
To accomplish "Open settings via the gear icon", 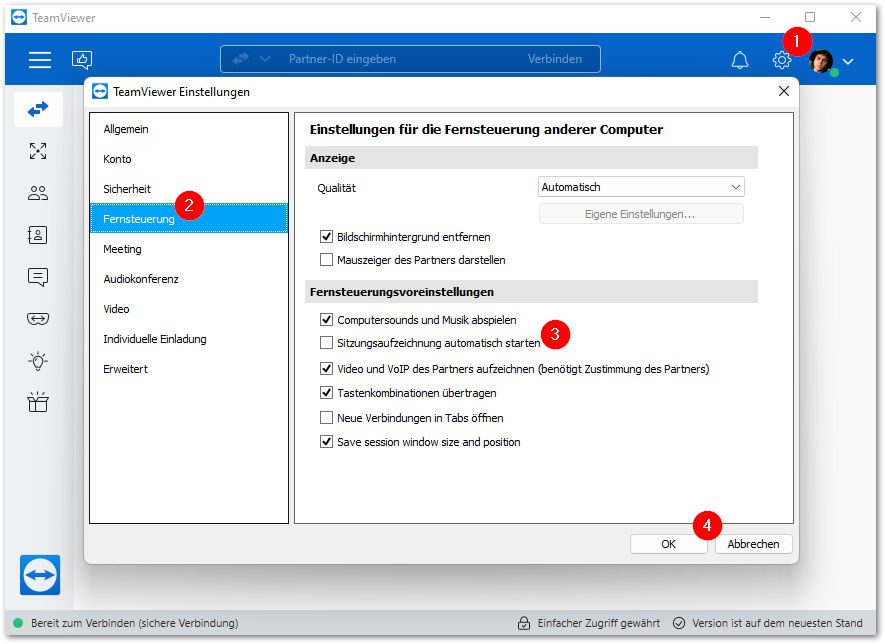I will [782, 60].
